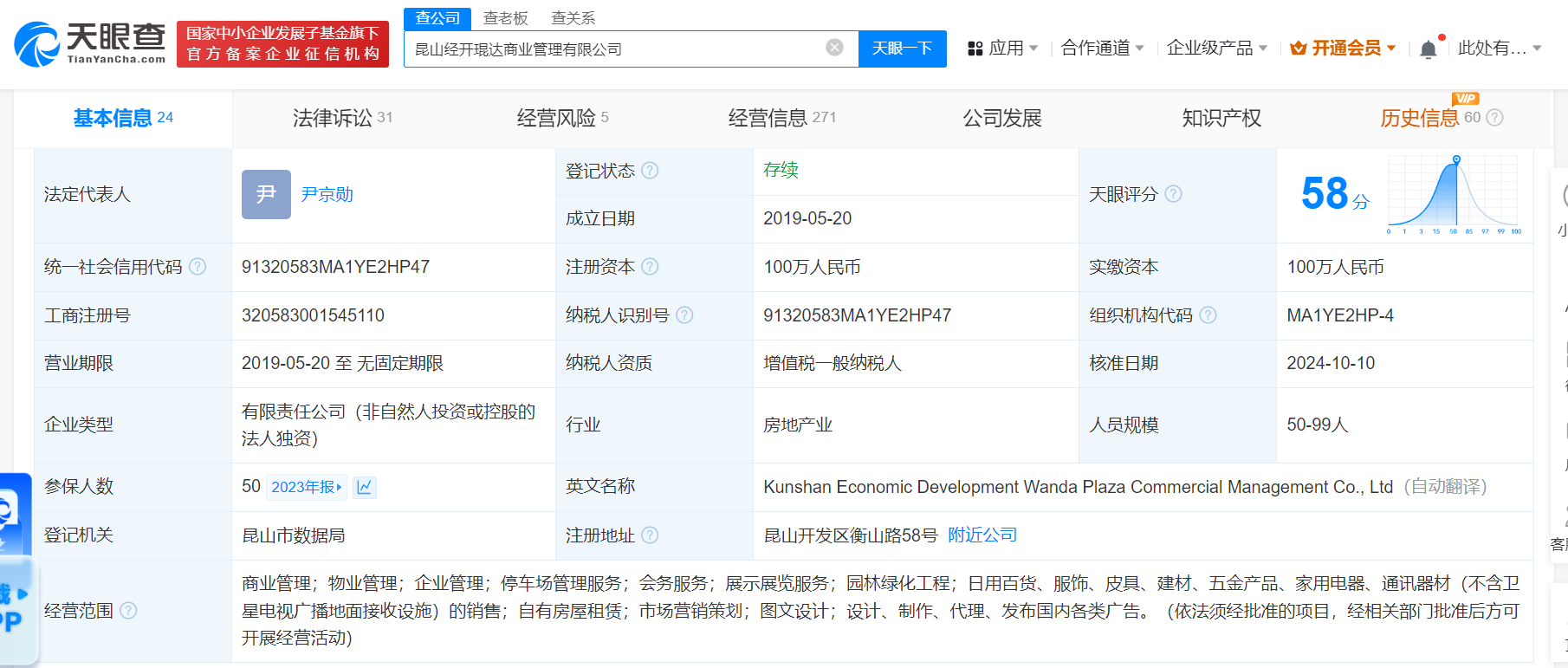Image resolution: width=1568 pixels, height=668 pixels.
Task: Click address 昆山开发区衡山路58号
Action: point(850,535)
